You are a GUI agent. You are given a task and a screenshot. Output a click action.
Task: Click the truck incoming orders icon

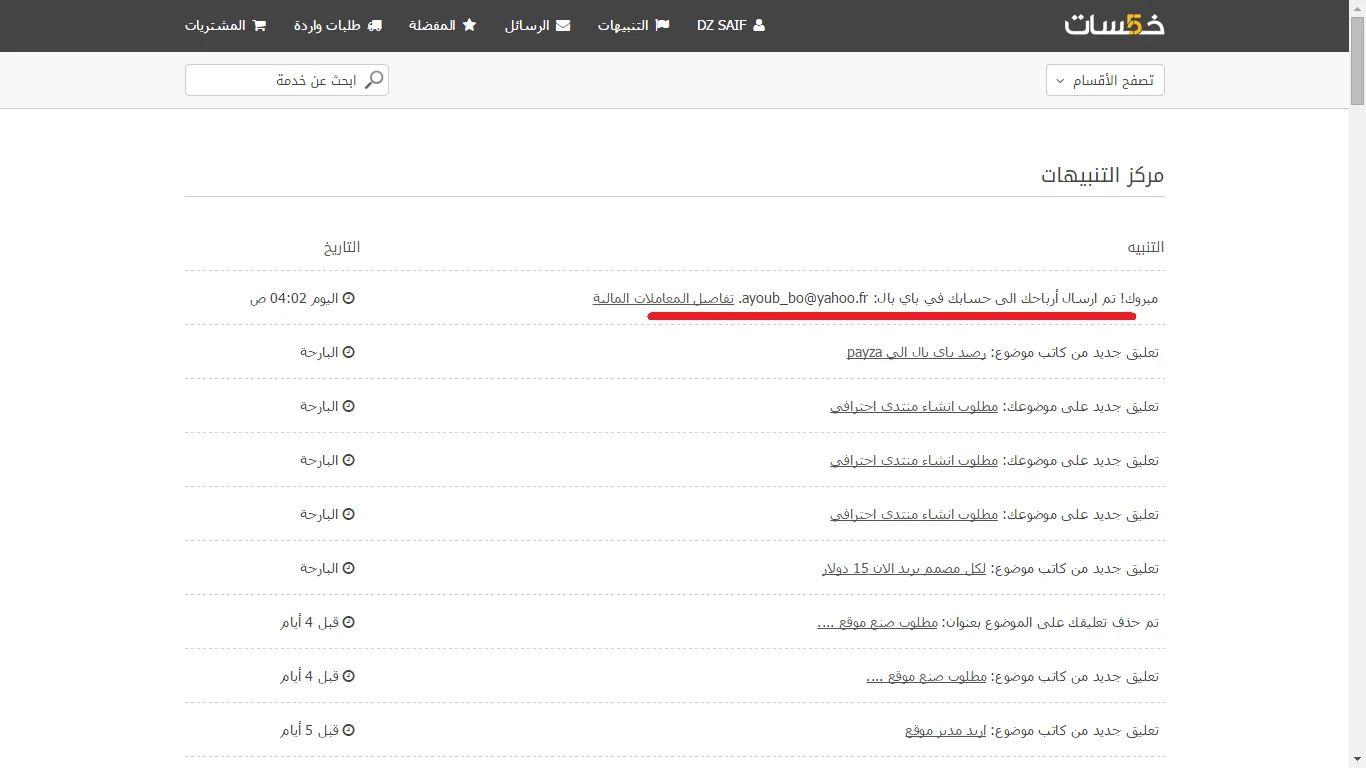375,26
